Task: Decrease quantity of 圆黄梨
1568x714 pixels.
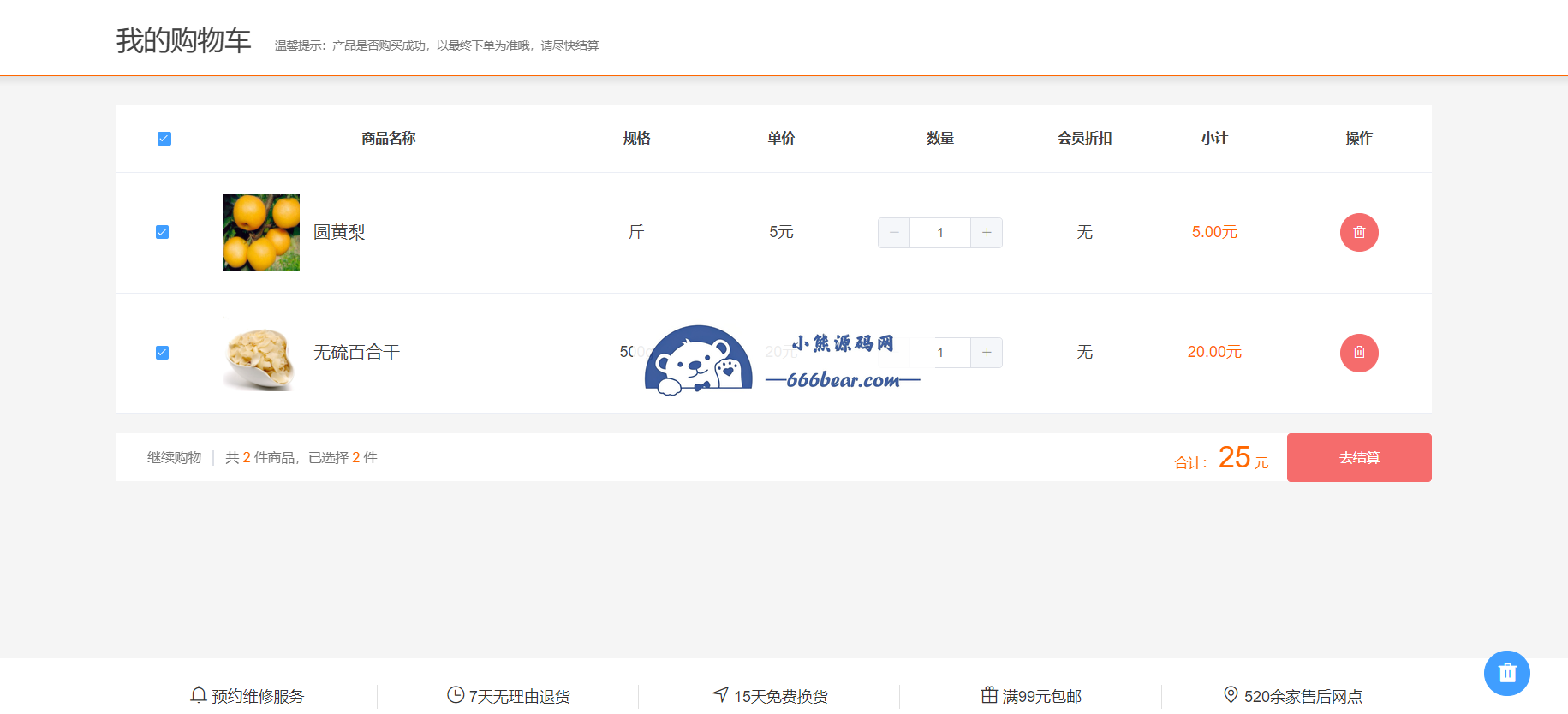Action: point(894,233)
